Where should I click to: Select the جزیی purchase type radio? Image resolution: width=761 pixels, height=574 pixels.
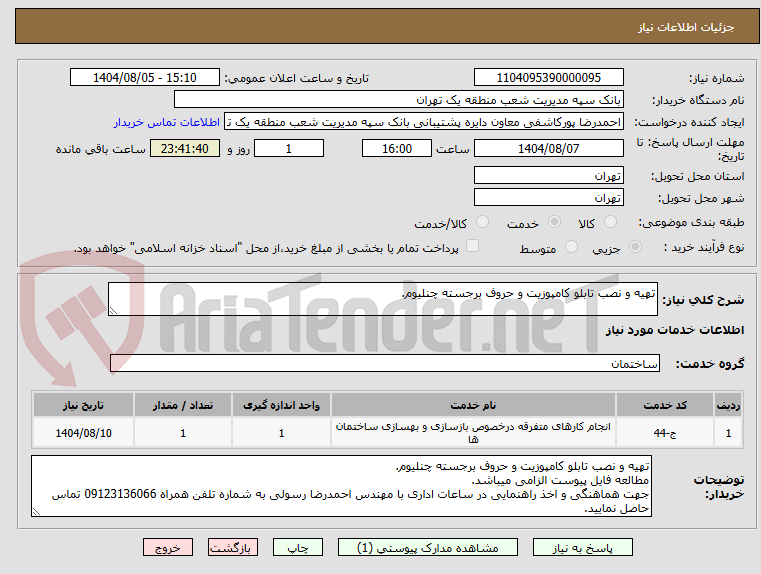coord(635,246)
